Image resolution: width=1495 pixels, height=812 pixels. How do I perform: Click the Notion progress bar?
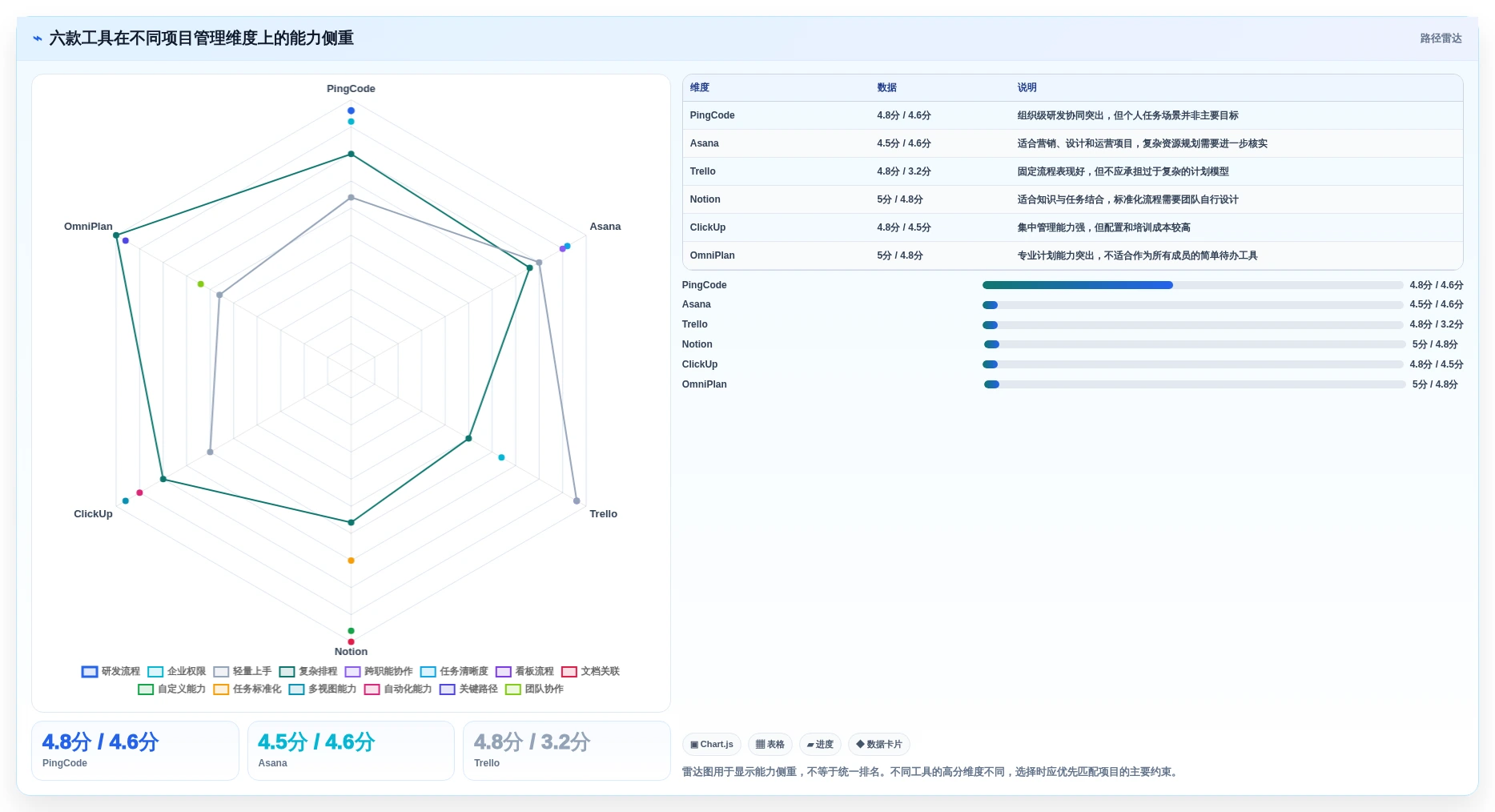click(1195, 344)
